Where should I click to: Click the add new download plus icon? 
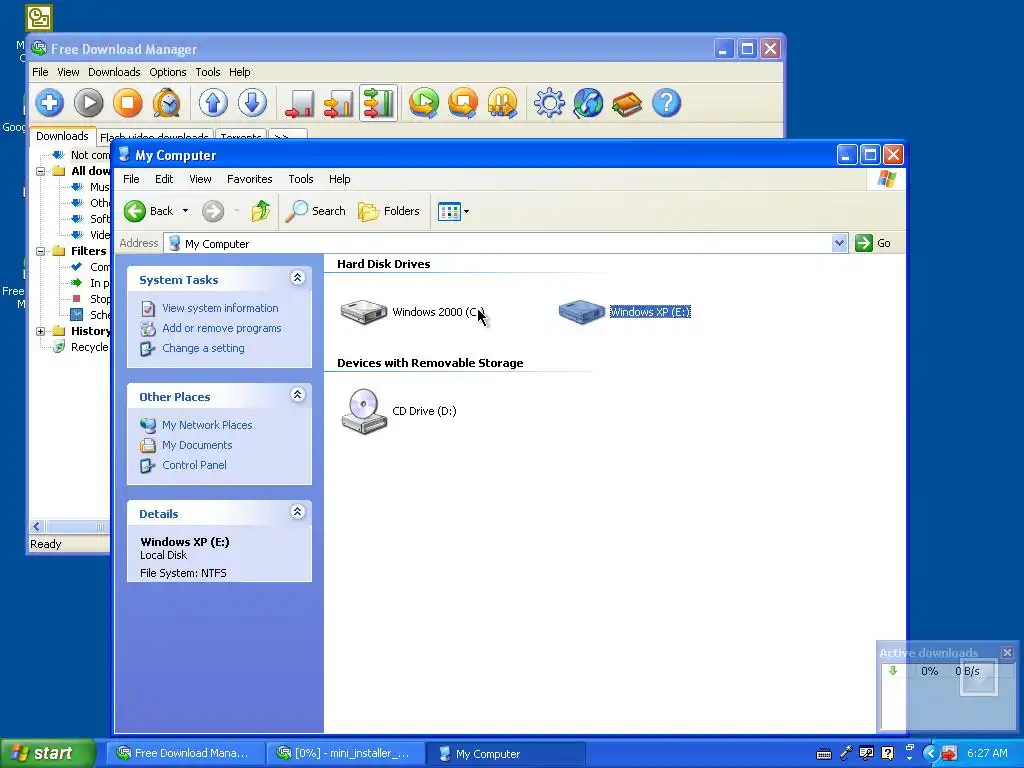pos(50,103)
